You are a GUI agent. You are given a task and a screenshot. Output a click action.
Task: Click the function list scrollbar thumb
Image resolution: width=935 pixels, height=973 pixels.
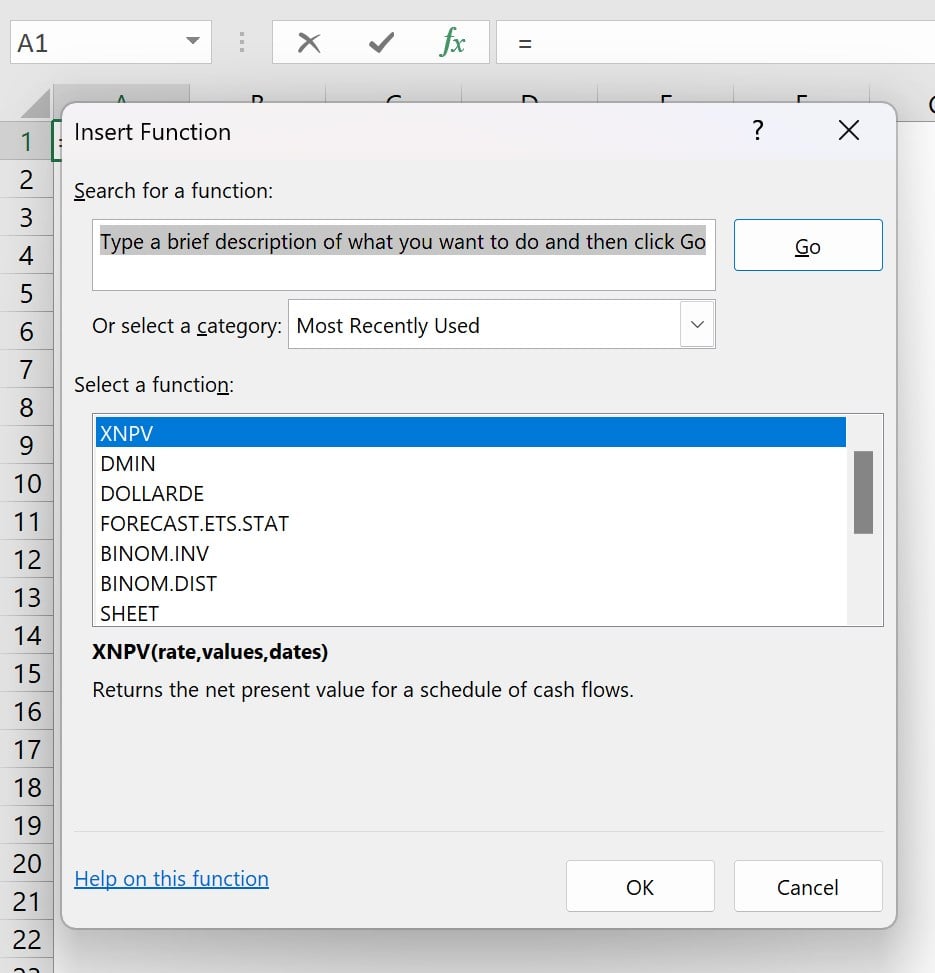(x=863, y=492)
